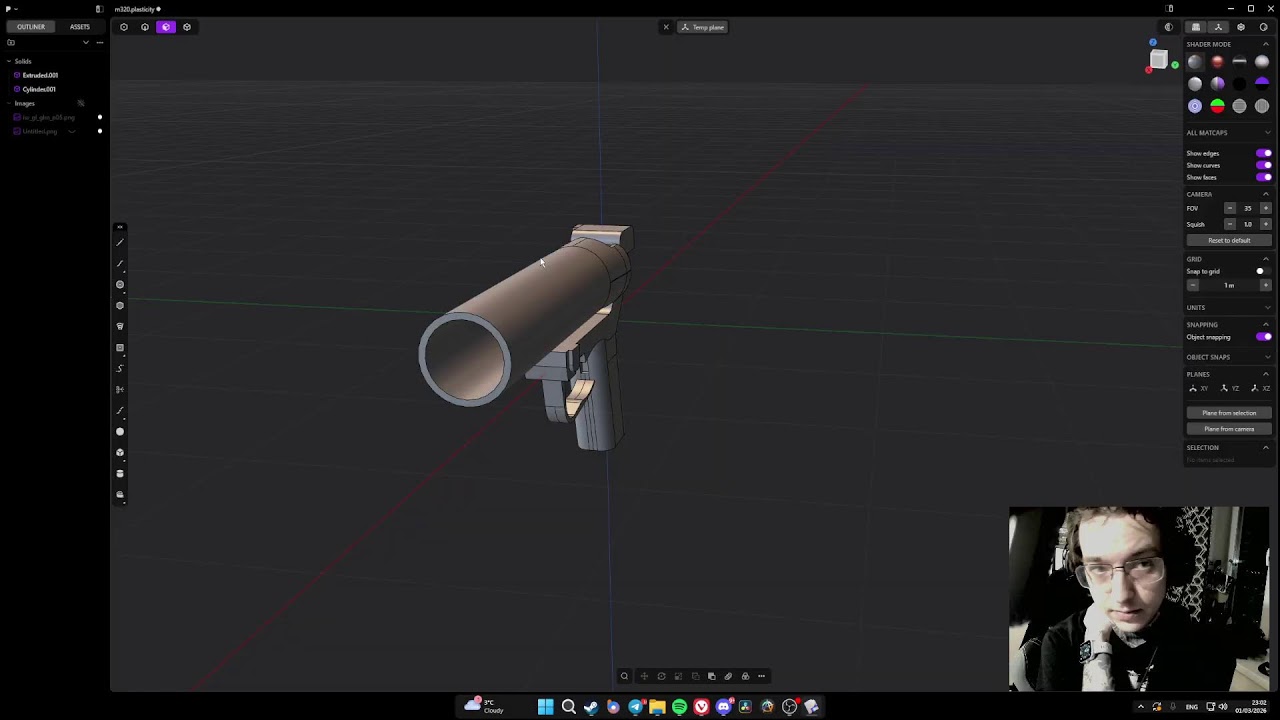The height and width of the screenshot is (720, 1280).
Task: Expand the Units section
Action: 1266,307
